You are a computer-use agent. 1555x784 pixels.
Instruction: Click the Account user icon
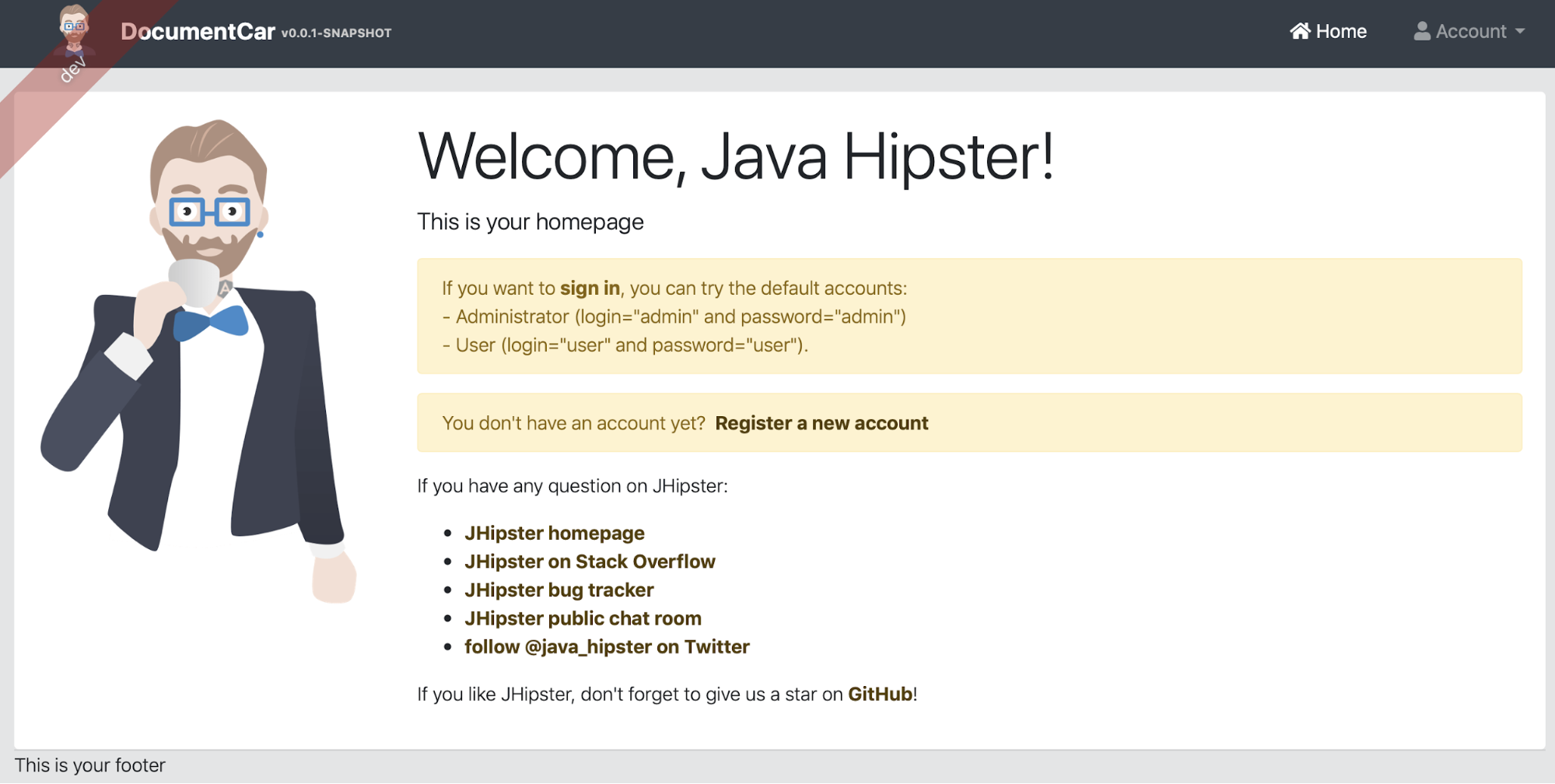tap(1422, 31)
